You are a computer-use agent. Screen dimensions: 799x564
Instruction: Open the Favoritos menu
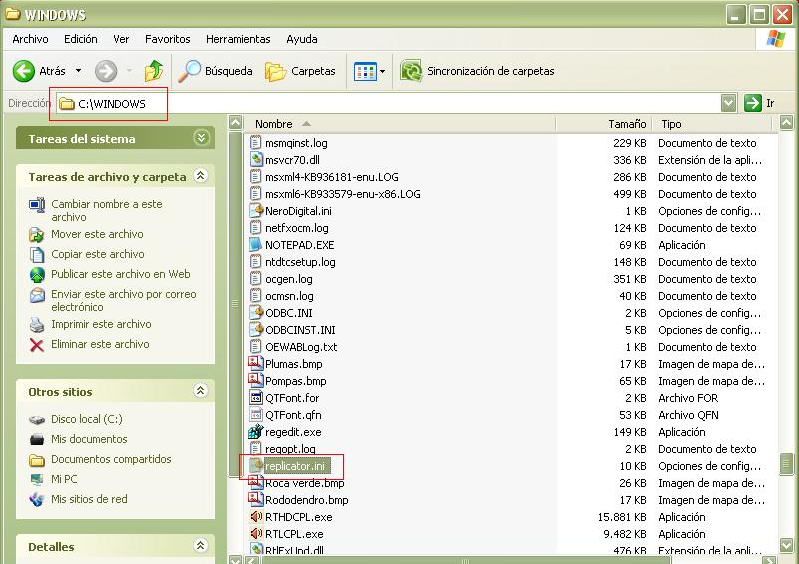(x=168, y=39)
